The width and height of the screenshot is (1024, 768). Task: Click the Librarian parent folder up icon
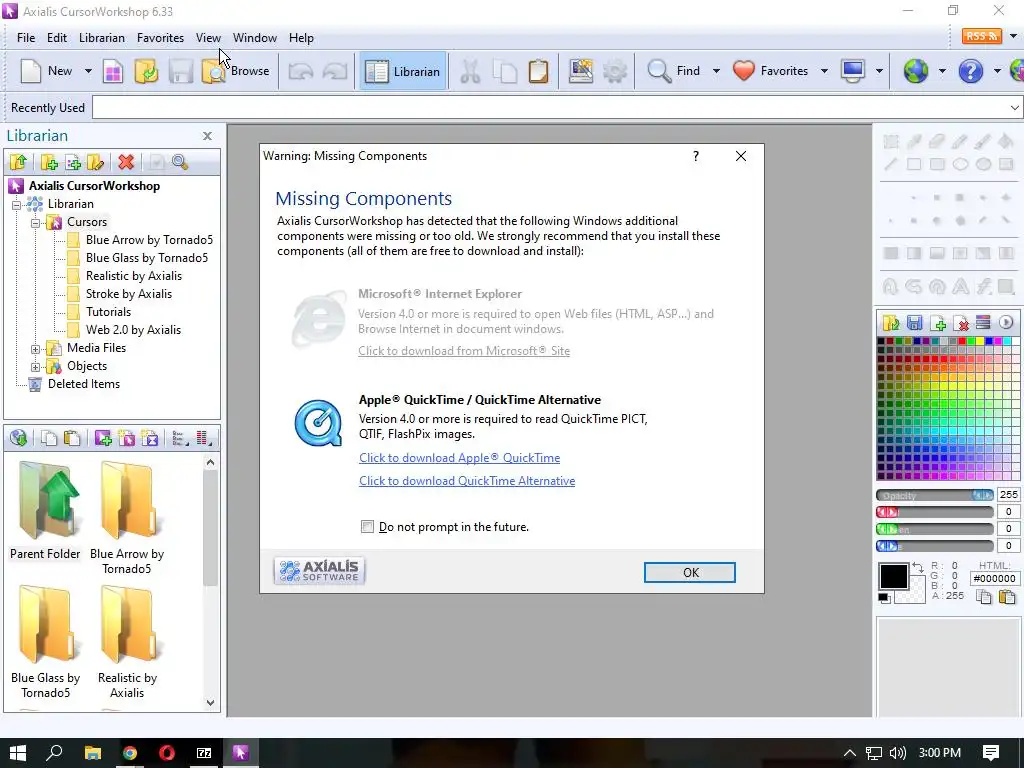point(18,162)
